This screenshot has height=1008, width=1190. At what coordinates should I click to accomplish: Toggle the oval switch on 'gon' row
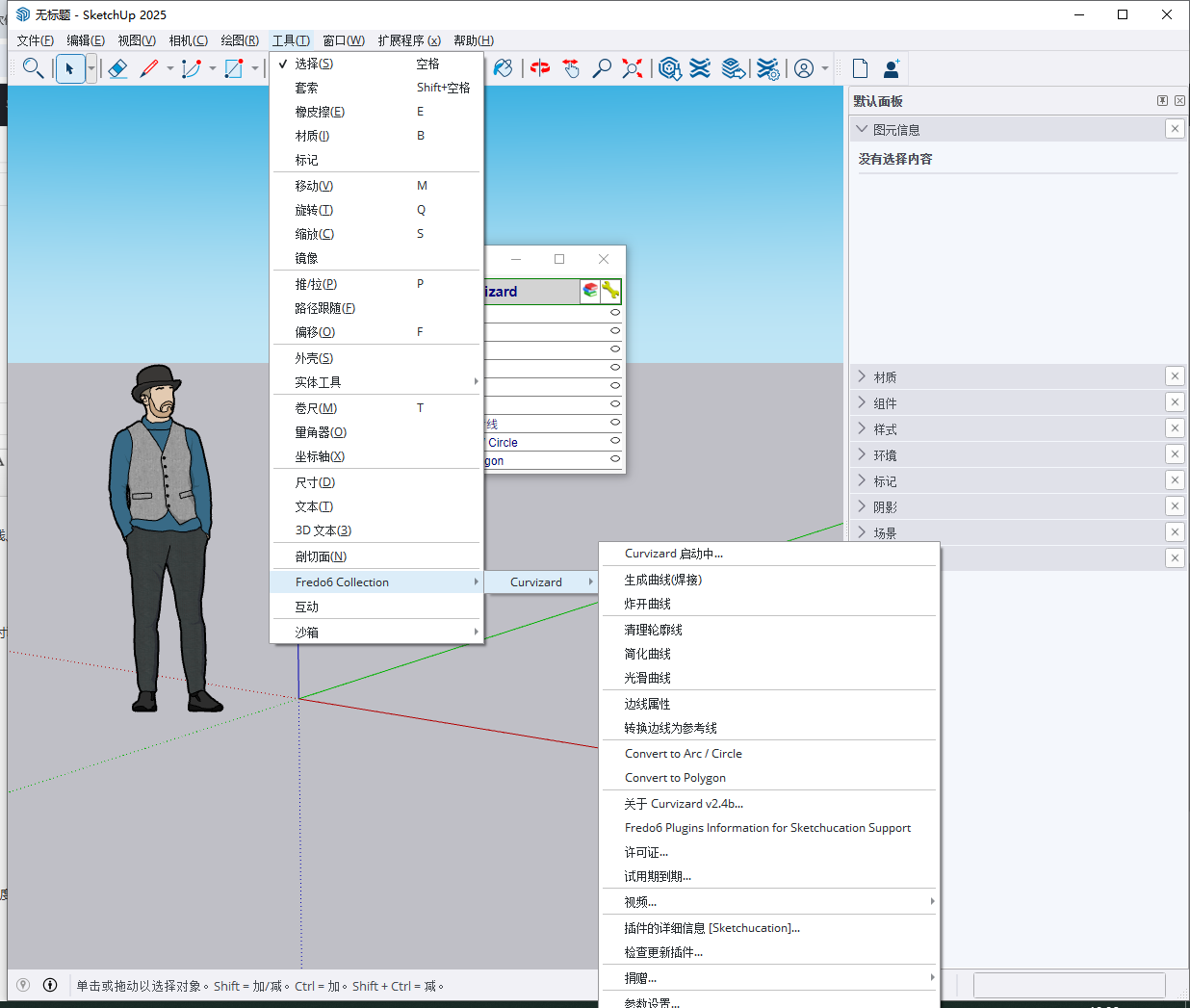pyautogui.click(x=615, y=459)
